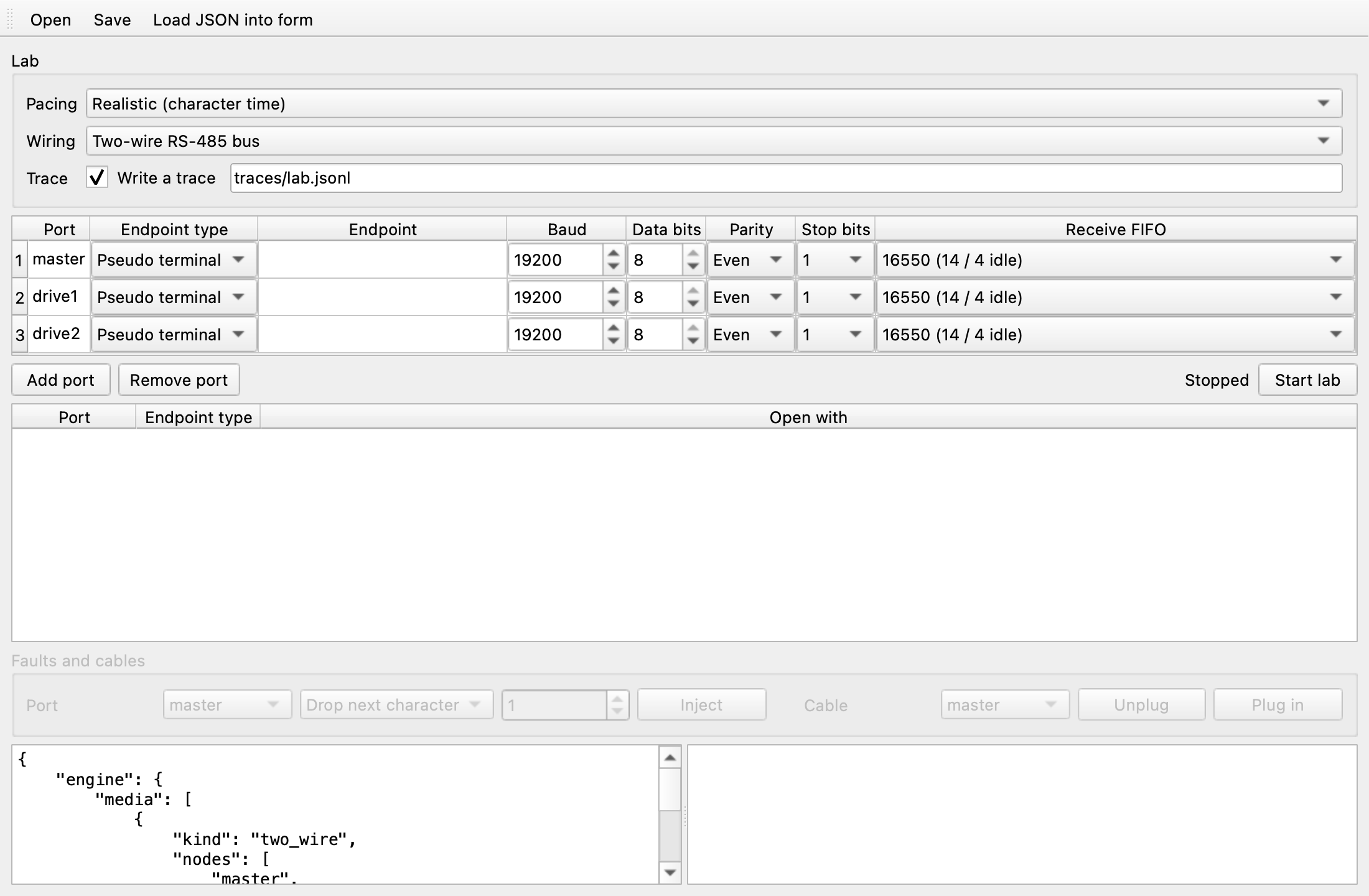Open master row Endpoint type dropdown

[174, 260]
